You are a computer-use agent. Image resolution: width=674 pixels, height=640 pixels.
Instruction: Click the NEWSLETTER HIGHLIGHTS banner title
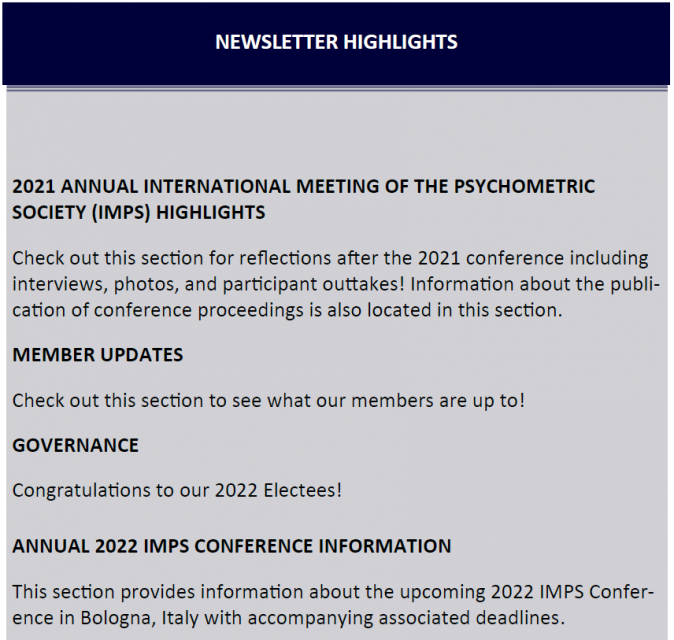[336, 42]
